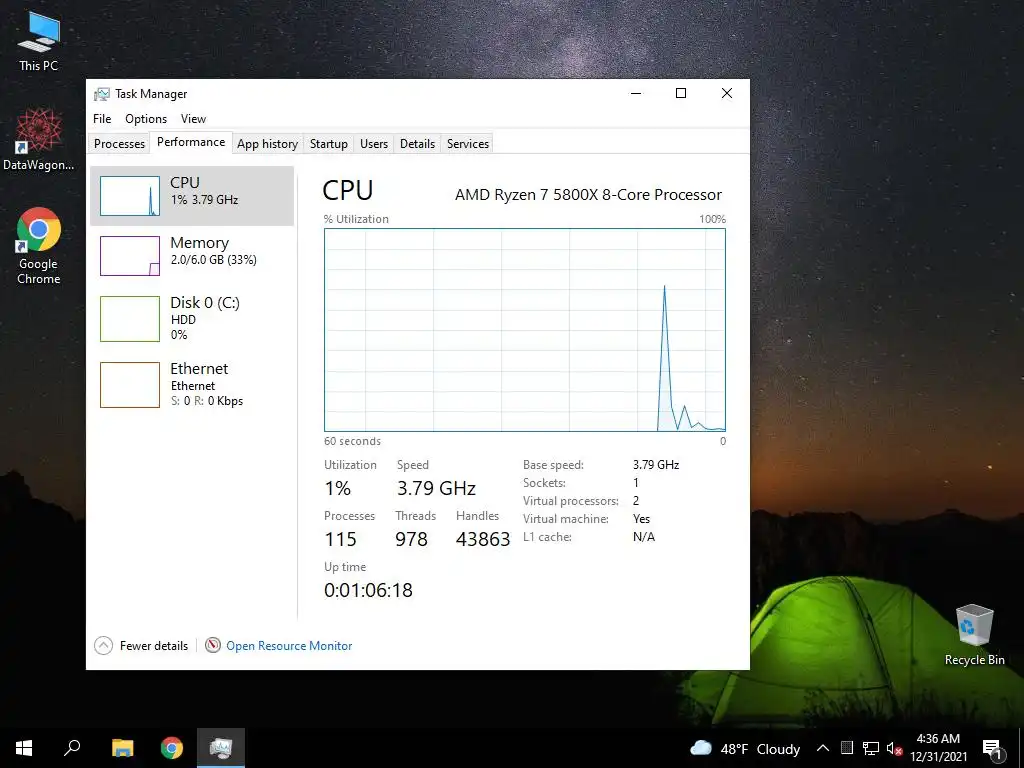Click Open Resource Monitor link
Screen dimensions: 1024x768
[x=289, y=646]
